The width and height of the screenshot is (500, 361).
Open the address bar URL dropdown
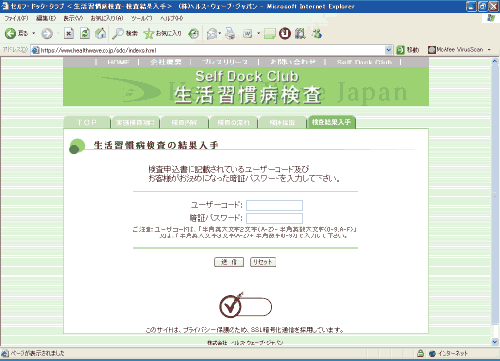[388, 50]
